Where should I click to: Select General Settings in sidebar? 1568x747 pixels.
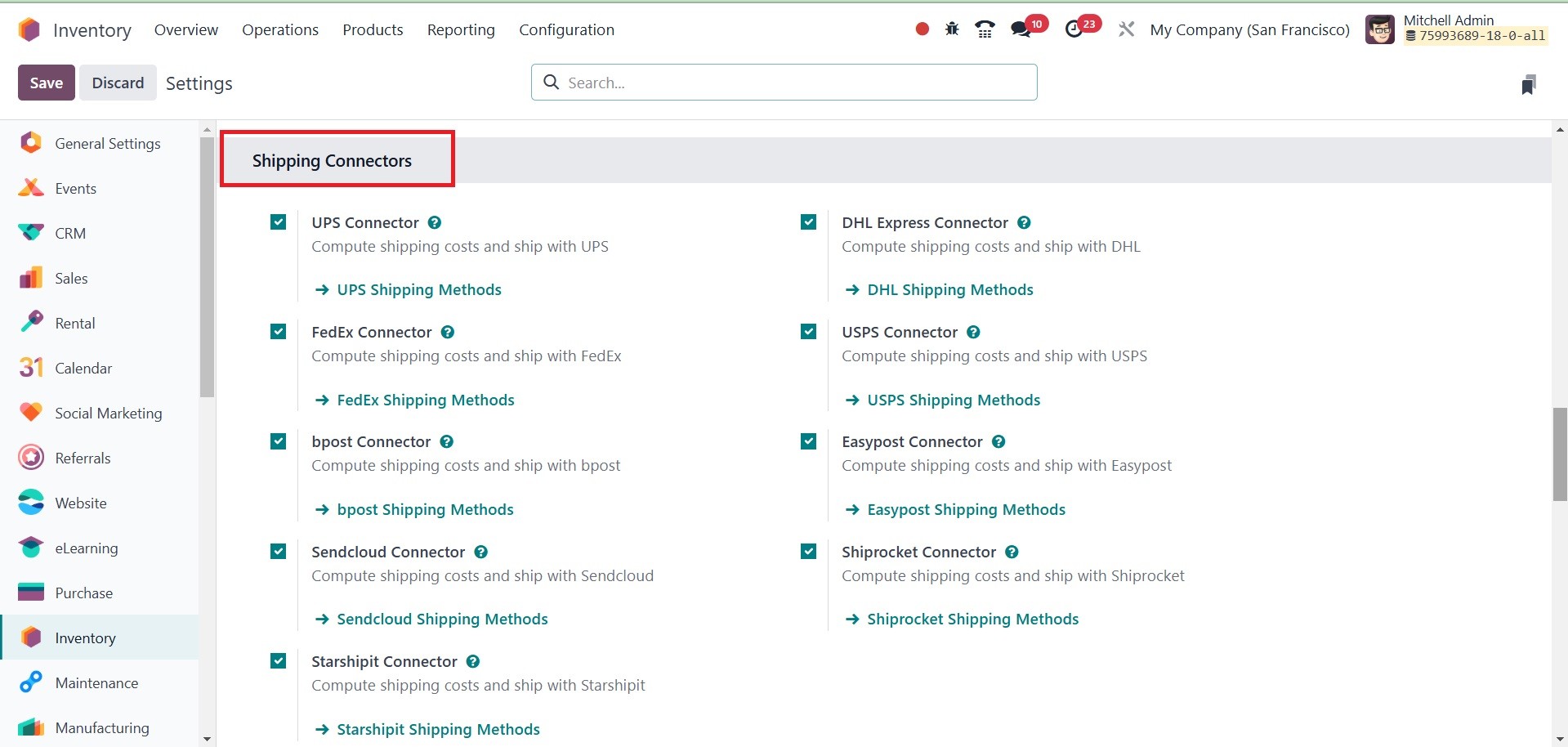pos(100,143)
